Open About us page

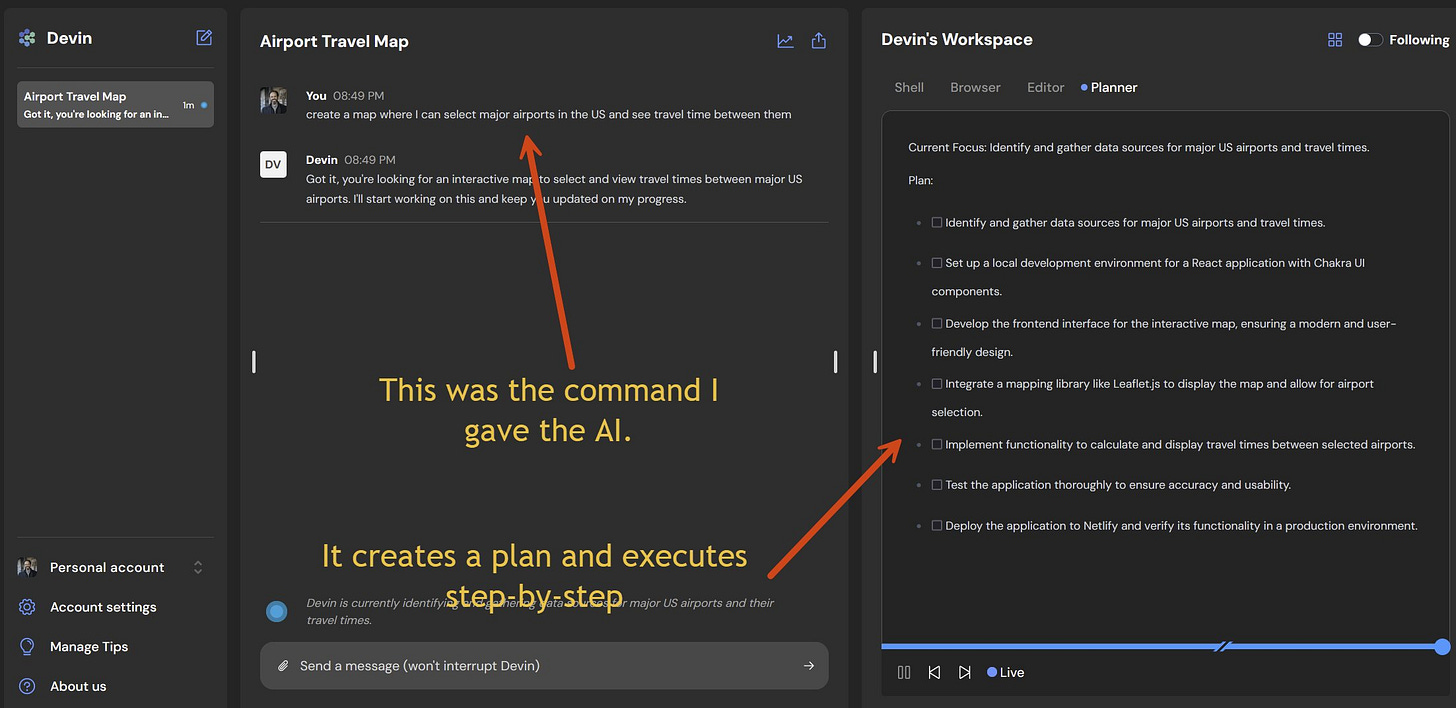[x=78, y=686]
